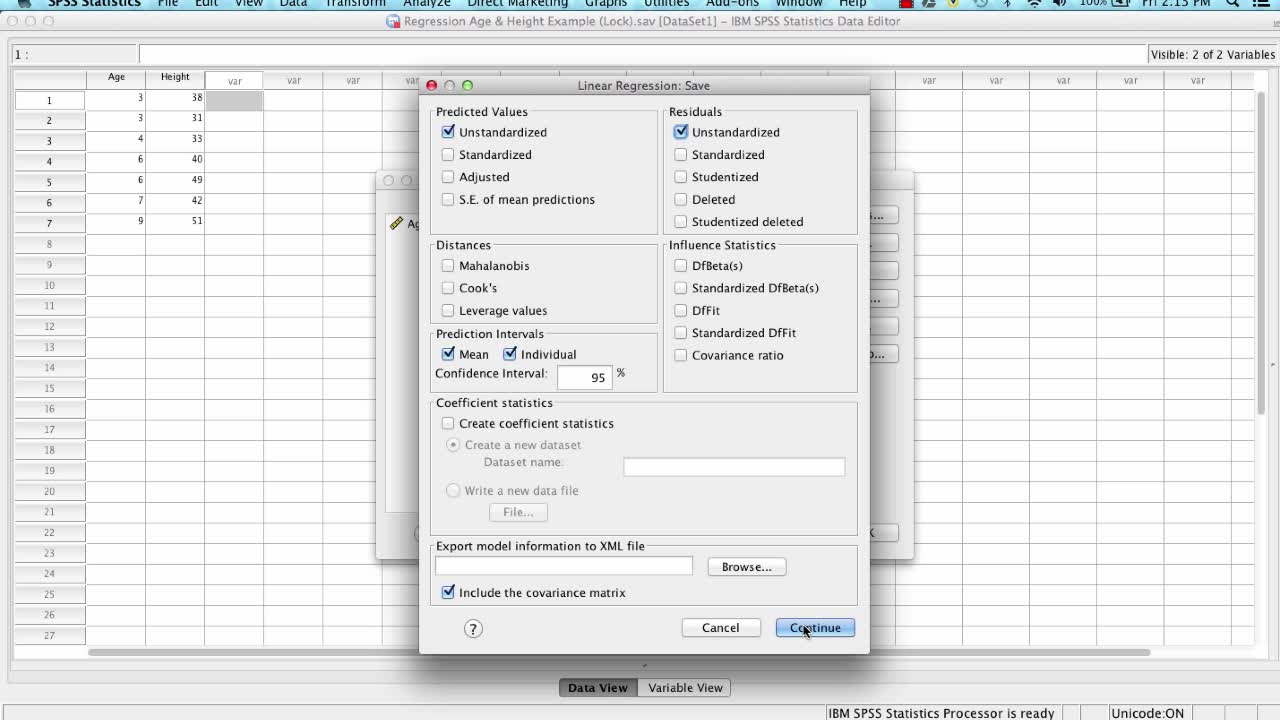Uncheck Include the covariance matrix

448,593
